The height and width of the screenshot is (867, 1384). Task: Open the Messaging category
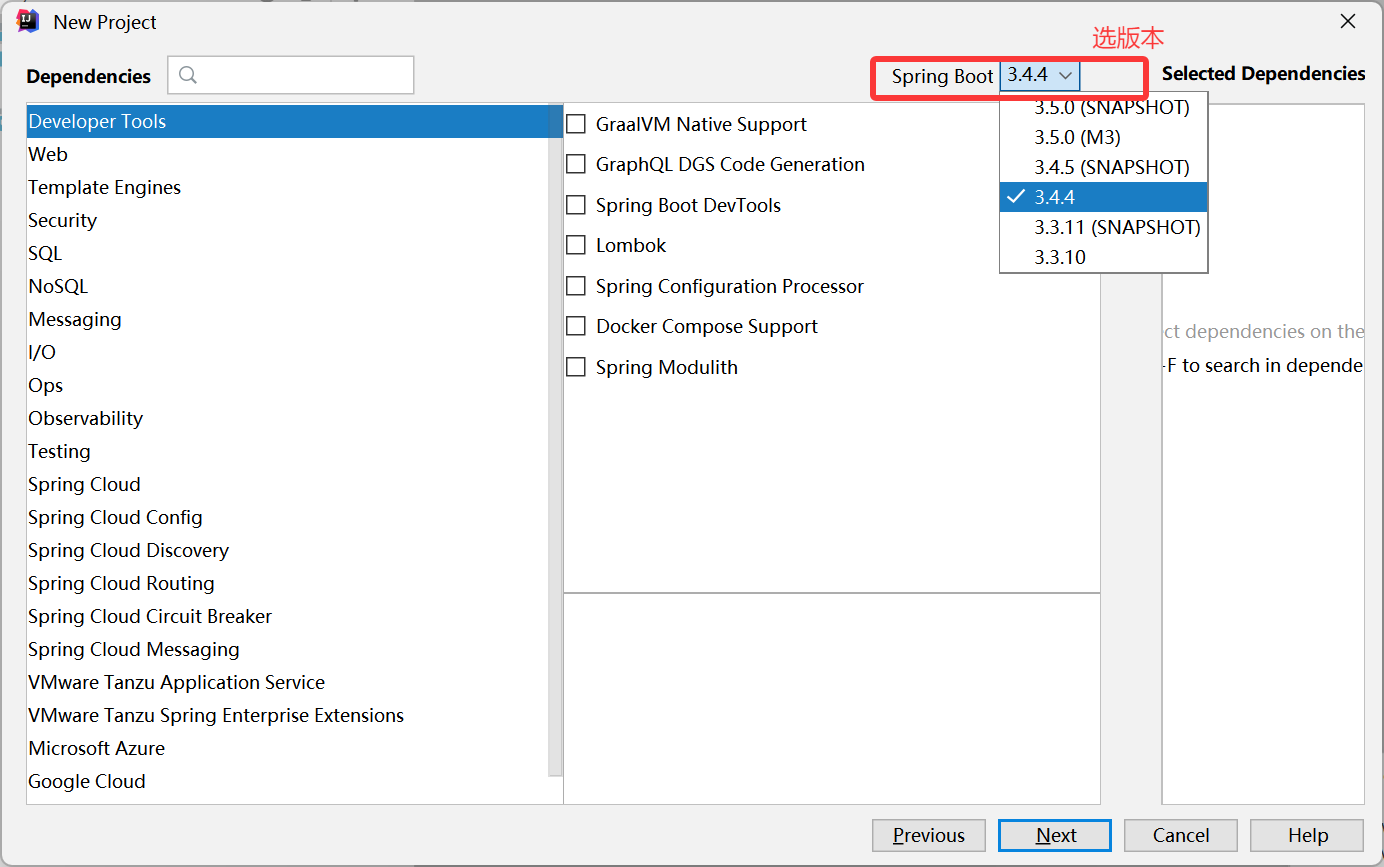288,319
